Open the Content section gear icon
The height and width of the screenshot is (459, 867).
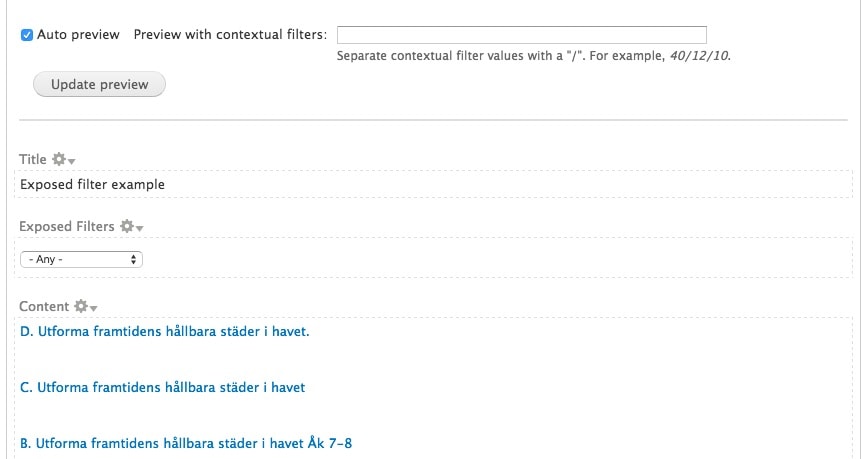coord(81,306)
